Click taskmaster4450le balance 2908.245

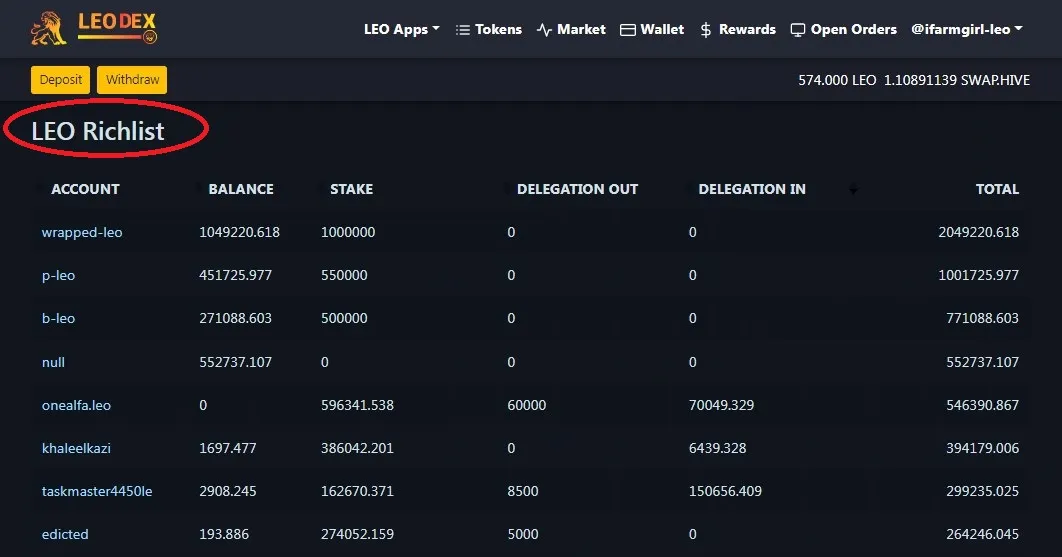pyautogui.click(x=228, y=491)
